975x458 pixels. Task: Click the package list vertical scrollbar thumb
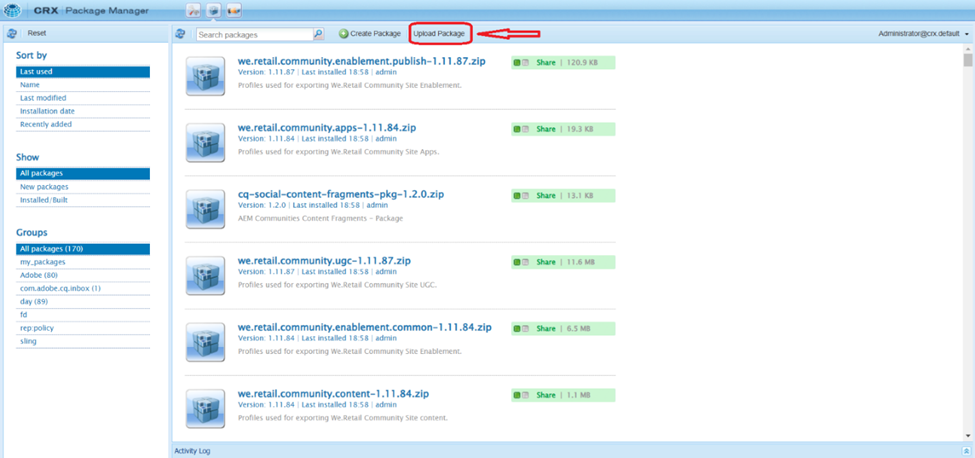(x=968, y=60)
